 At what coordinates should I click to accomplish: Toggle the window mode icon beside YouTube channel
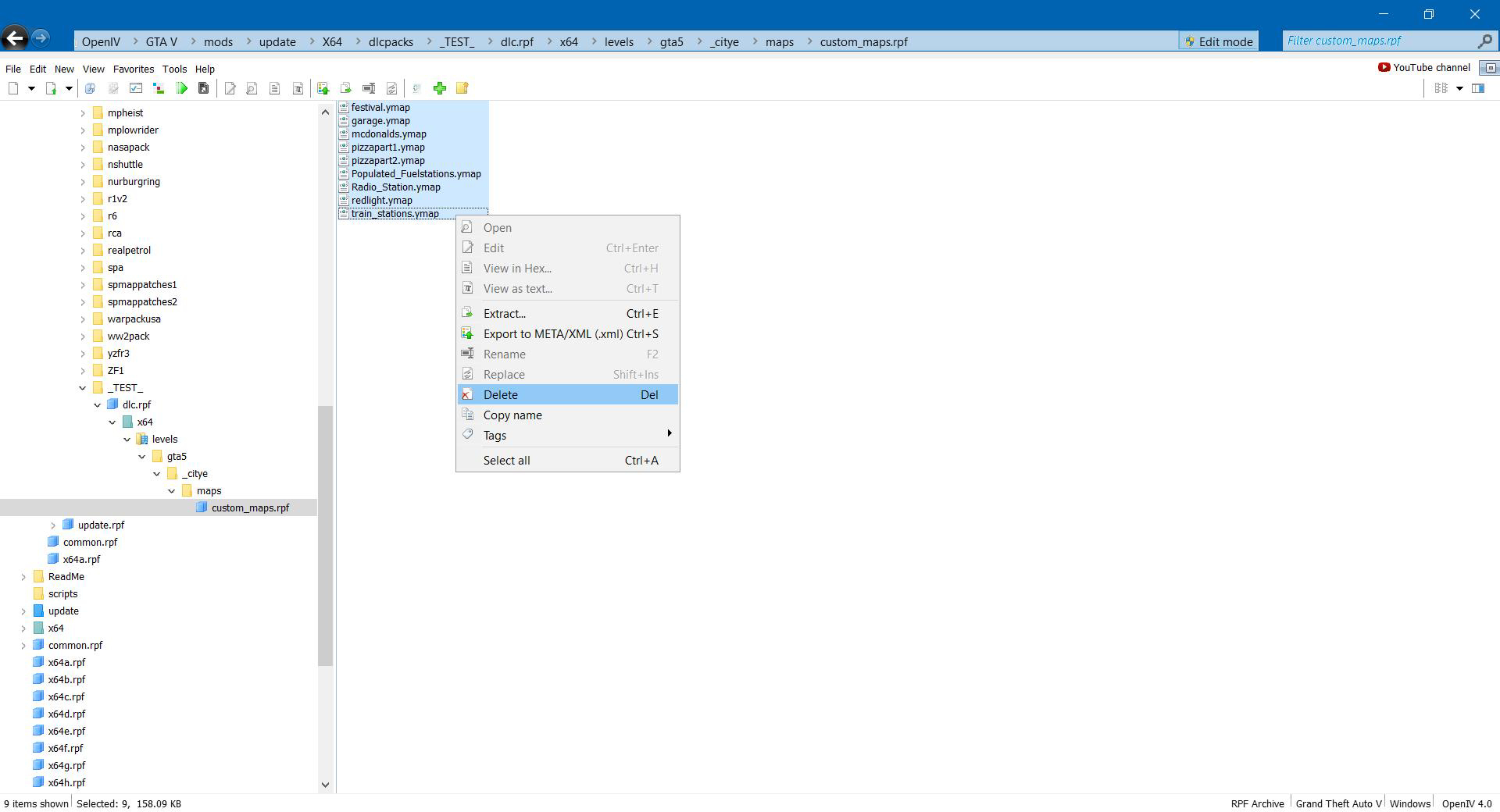(1489, 68)
